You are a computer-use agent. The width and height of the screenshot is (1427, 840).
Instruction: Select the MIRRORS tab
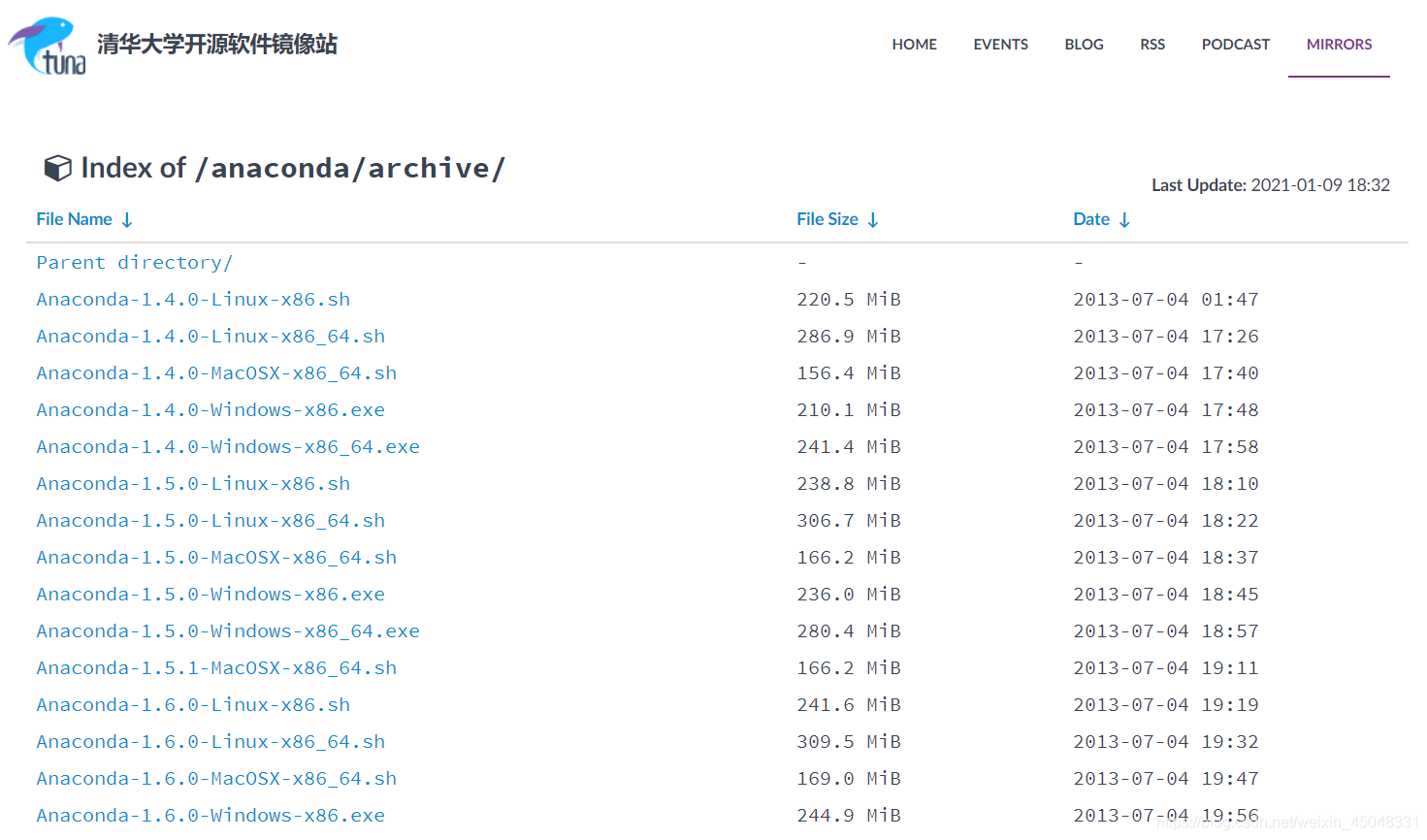click(x=1339, y=45)
